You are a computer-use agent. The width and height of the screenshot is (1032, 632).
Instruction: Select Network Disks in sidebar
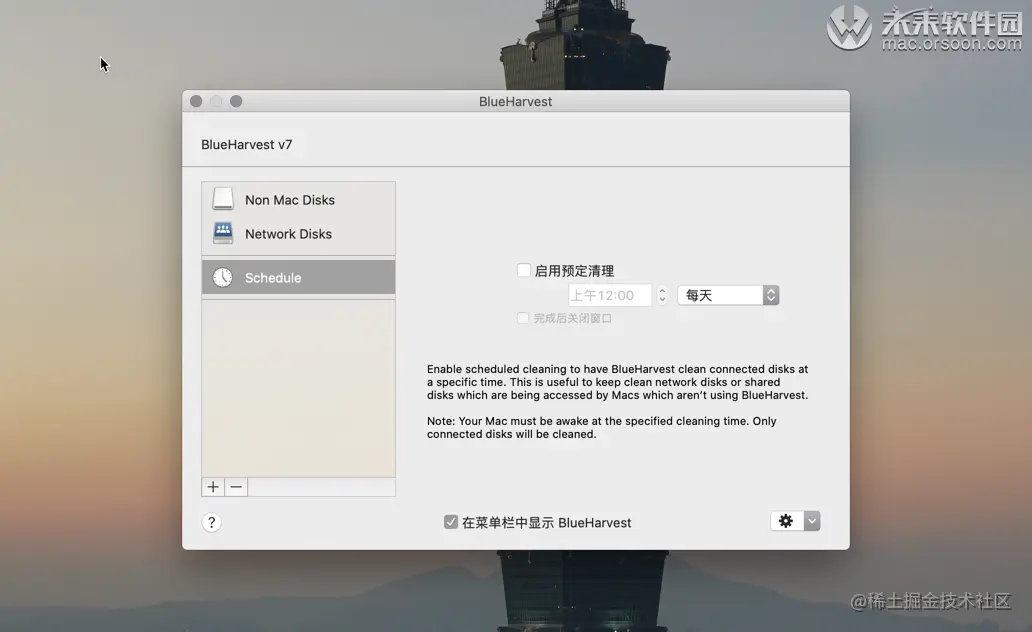click(x=298, y=234)
